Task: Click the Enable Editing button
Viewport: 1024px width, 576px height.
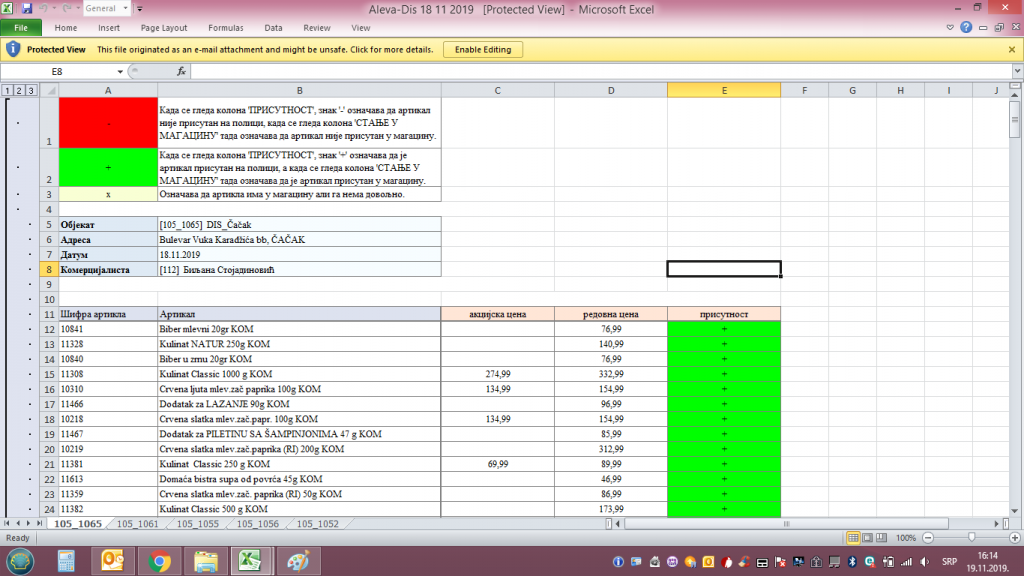Action: coord(482,49)
